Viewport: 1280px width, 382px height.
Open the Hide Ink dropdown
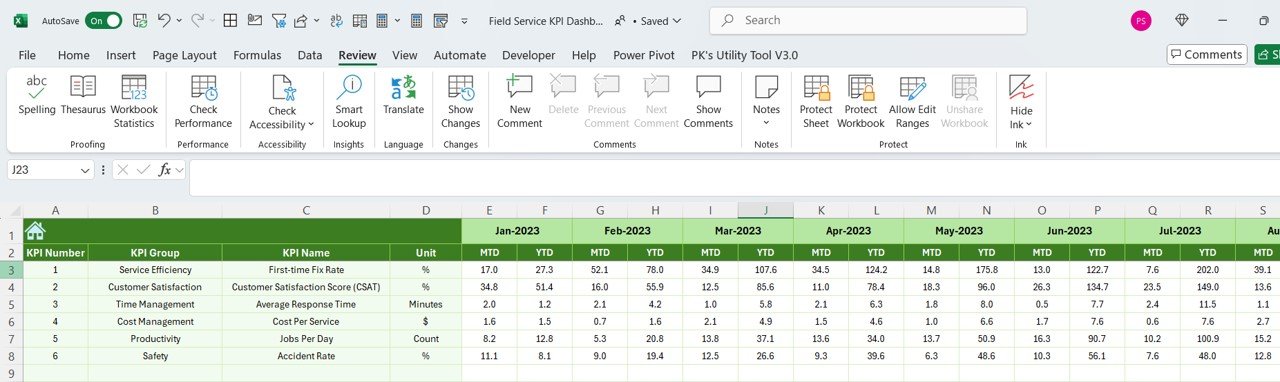(1021, 102)
